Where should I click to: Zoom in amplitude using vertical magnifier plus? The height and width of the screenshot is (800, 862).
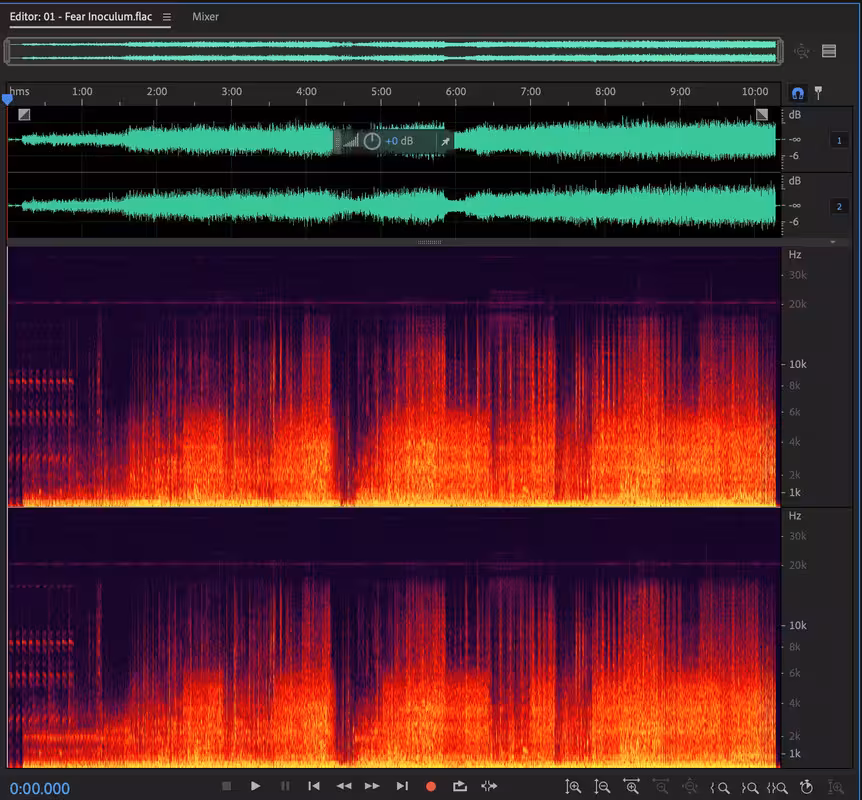(573, 787)
